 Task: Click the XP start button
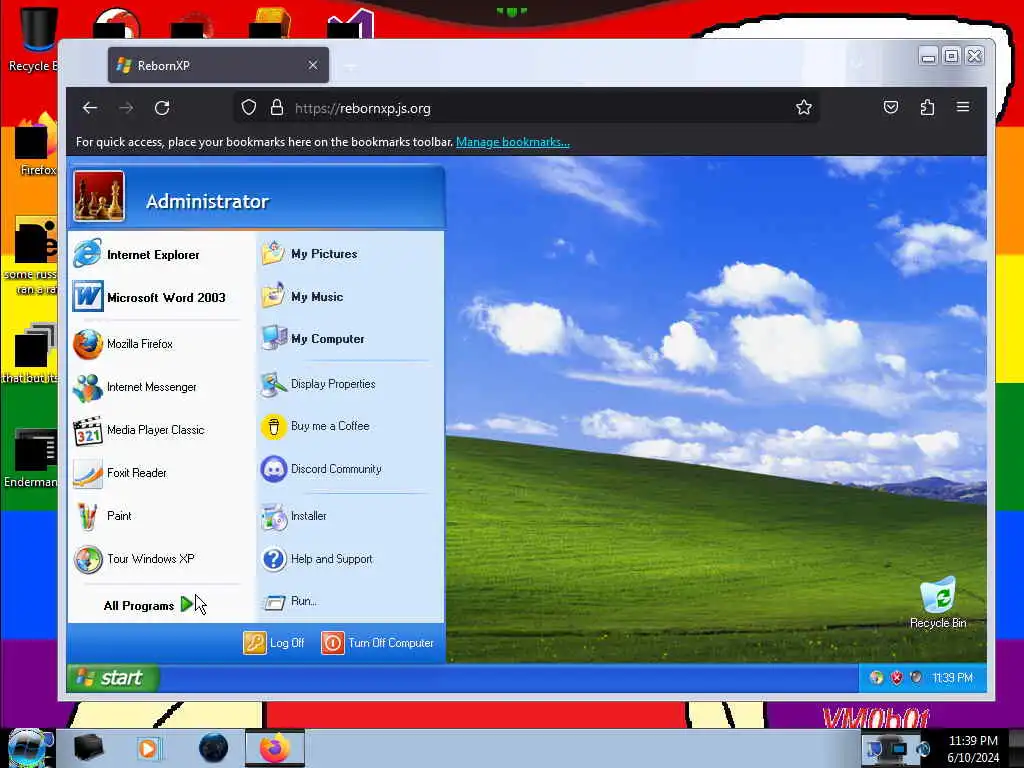(113, 678)
